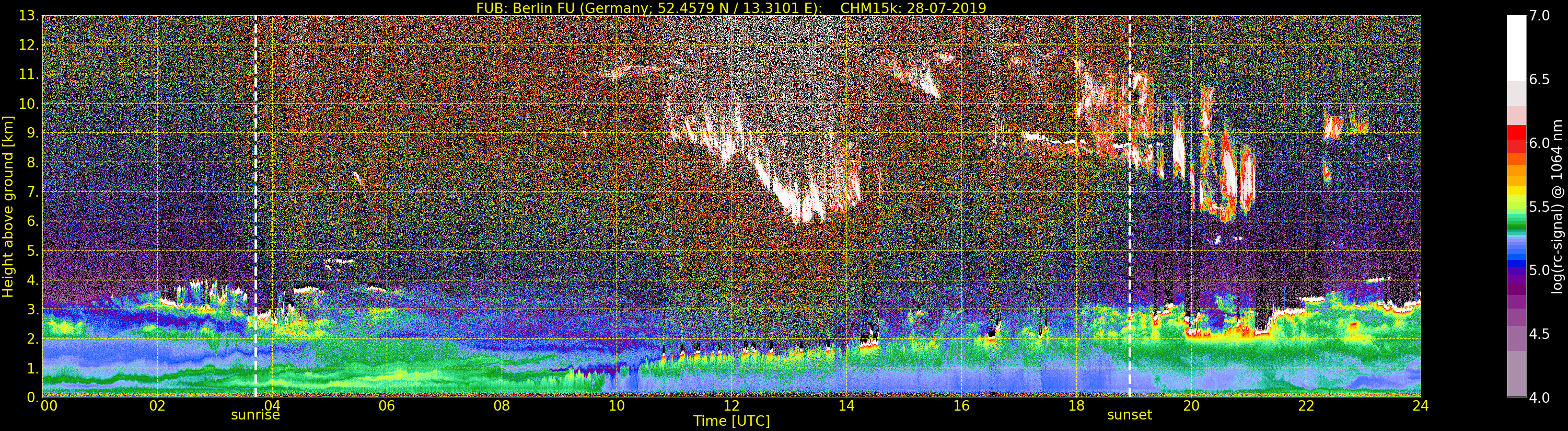This screenshot has width=1568, height=431.
Task: Click the "8." tick on the height axis
Action: click(x=33, y=162)
